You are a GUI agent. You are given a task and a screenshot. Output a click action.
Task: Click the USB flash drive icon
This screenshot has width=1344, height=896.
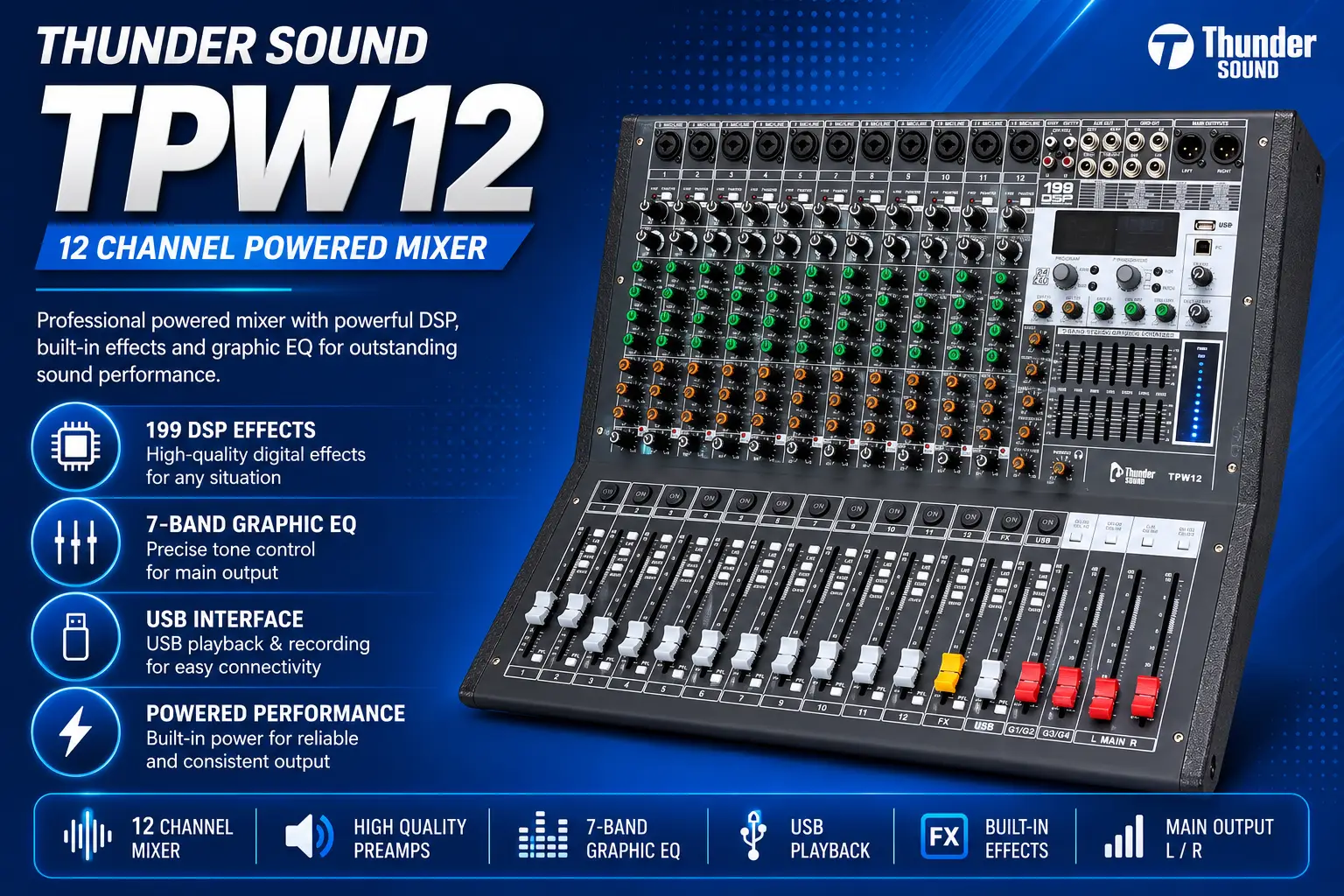pos(75,636)
